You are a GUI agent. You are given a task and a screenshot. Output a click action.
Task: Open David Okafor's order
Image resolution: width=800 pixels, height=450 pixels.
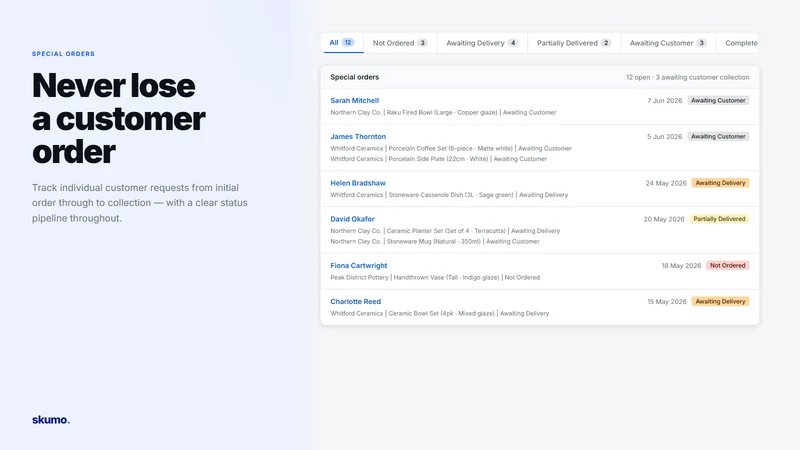click(353, 219)
